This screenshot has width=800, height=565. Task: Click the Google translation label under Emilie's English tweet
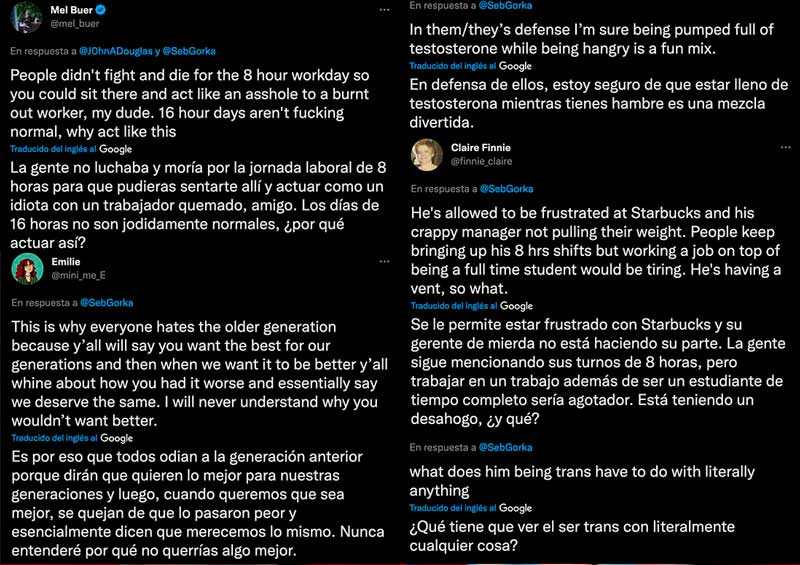[x=117, y=438]
